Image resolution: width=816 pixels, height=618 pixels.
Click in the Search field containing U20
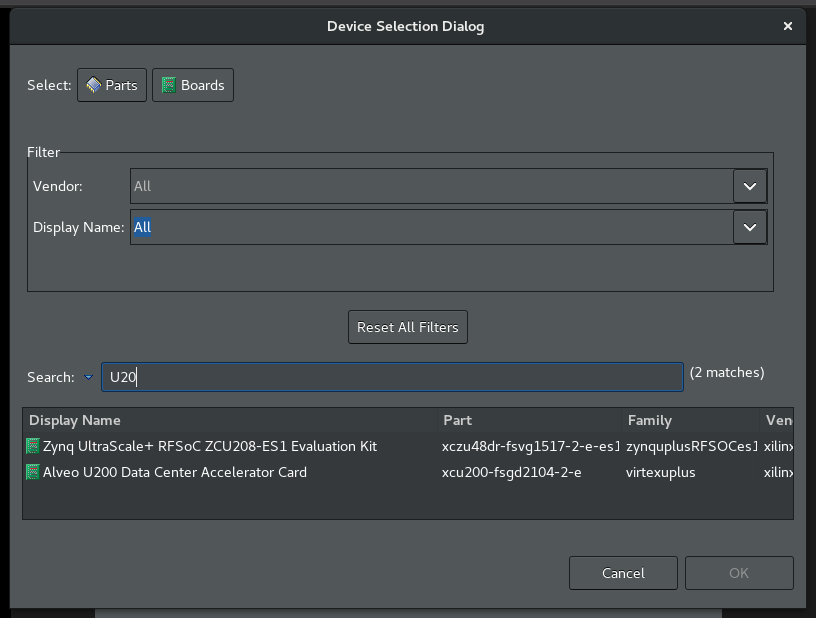392,377
